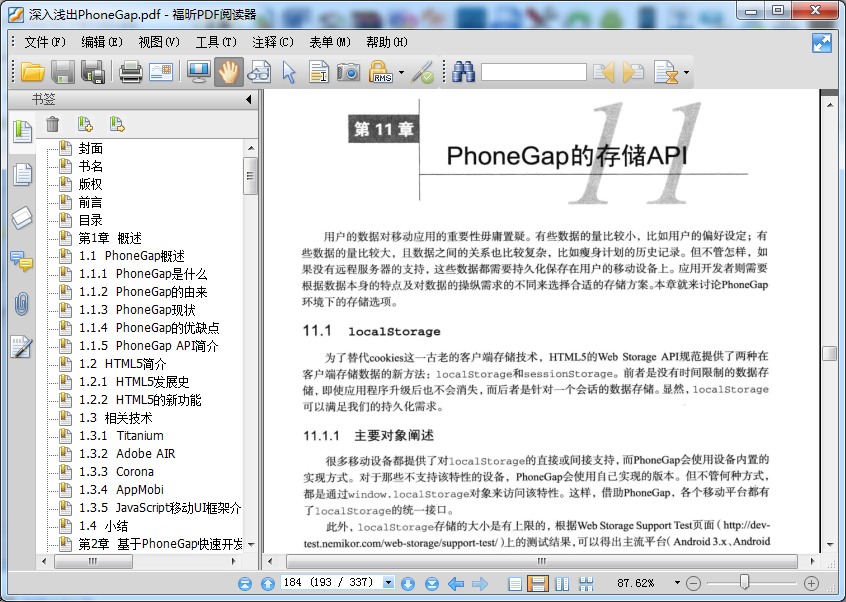The image size is (846, 602).
Task: Click the signature pen check icon
Action: point(422,72)
